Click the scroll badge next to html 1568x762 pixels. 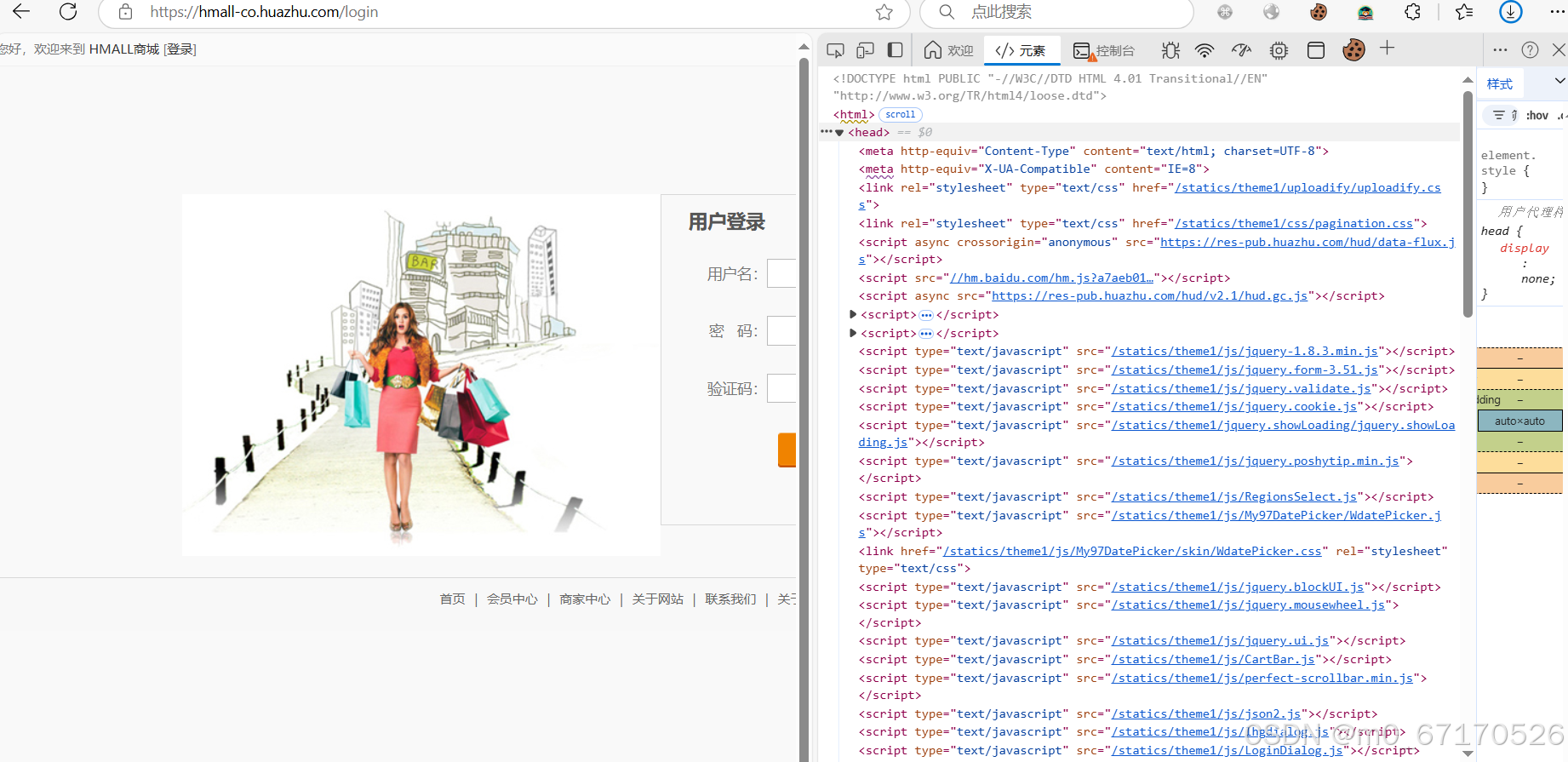click(900, 114)
